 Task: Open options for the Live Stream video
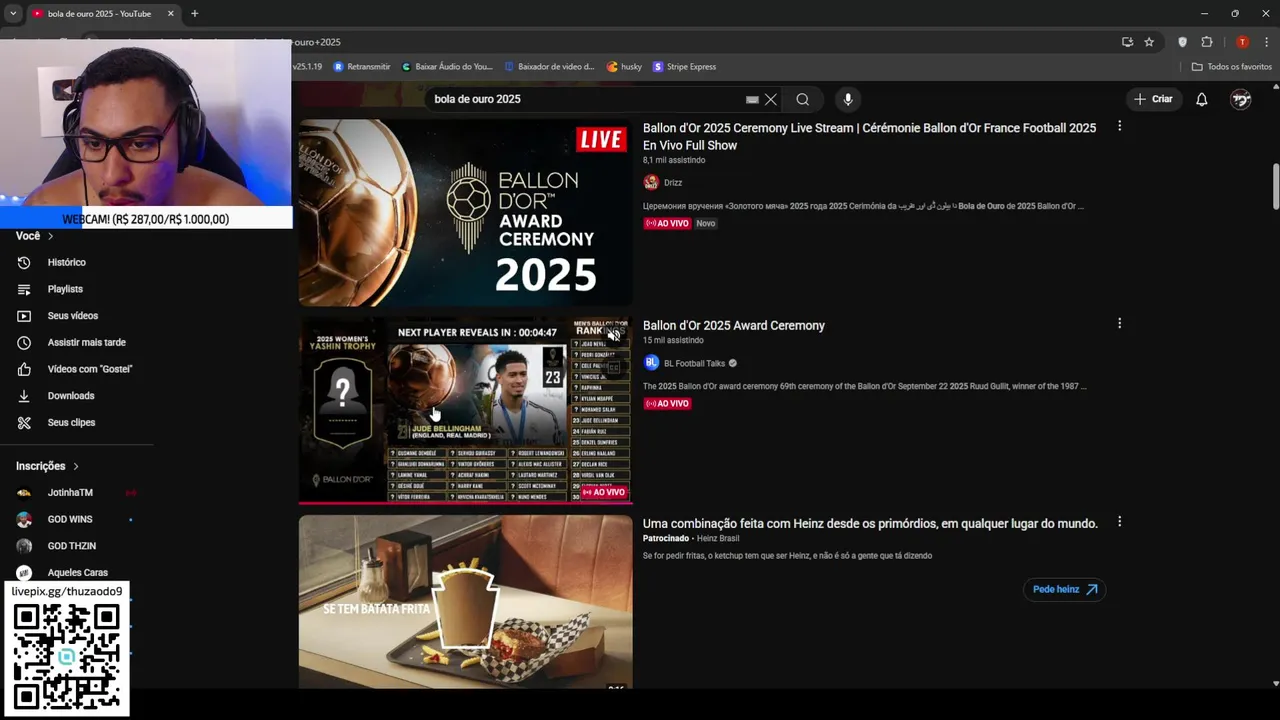click(x=1119, y=126)
